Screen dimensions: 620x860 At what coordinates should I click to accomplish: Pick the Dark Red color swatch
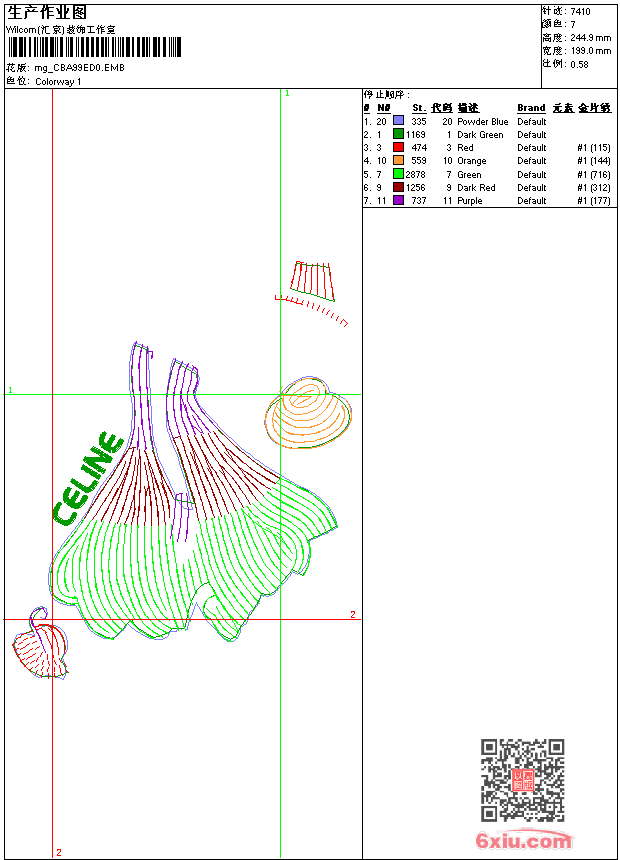click(x=398, y=187)
